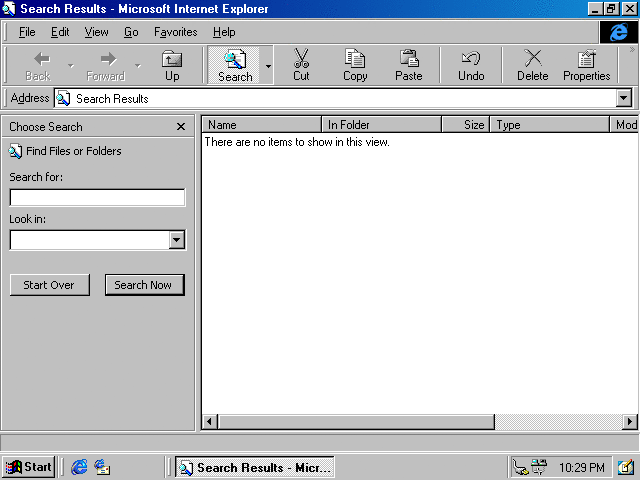Open the Favorites menu

[x=176, y=32]
